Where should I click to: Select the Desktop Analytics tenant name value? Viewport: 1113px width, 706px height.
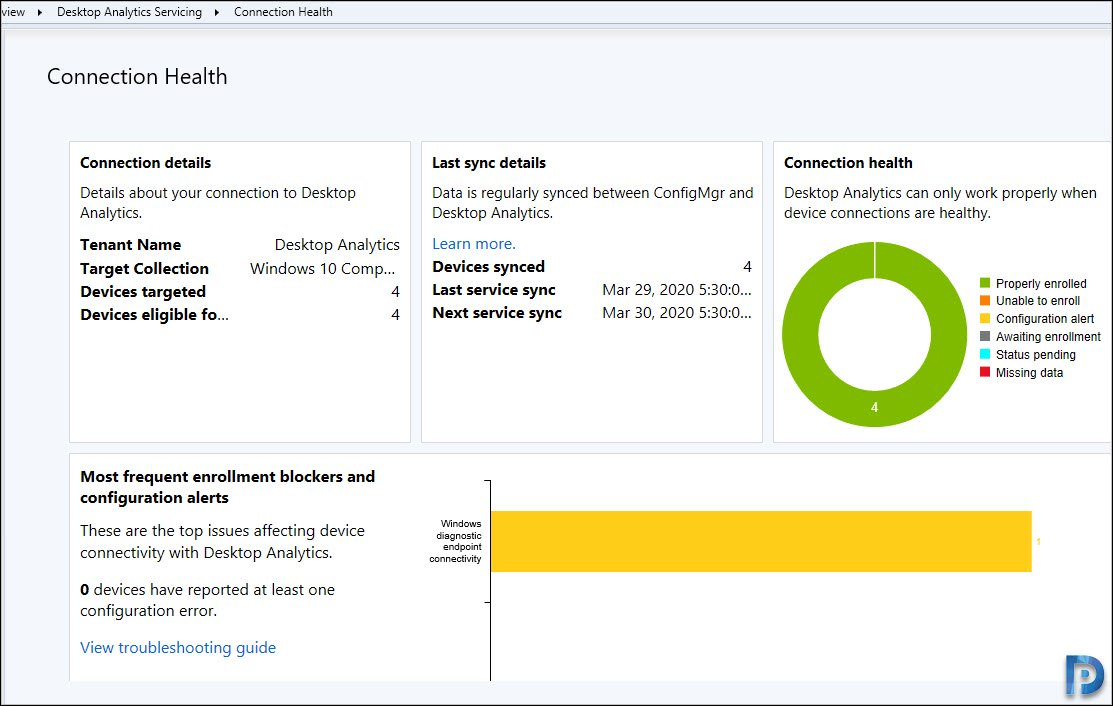coord(337,245)
